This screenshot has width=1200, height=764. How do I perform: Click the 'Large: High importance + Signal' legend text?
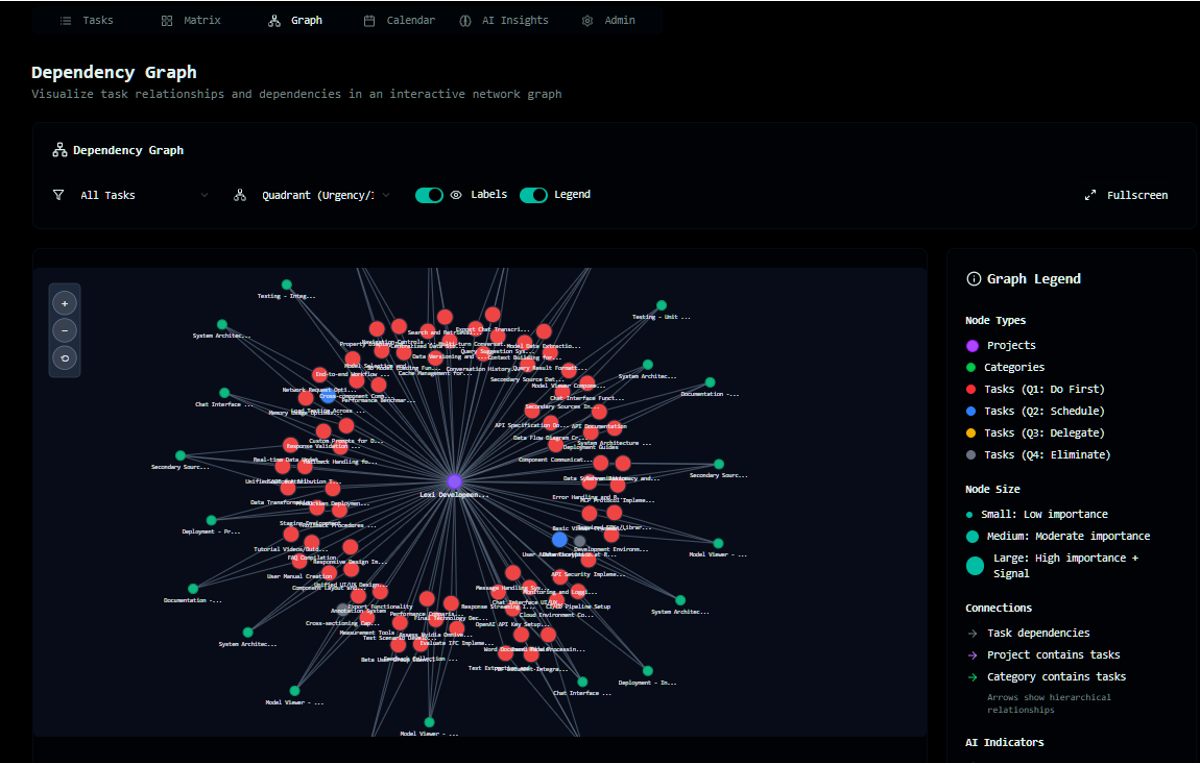click(1064, 566)
